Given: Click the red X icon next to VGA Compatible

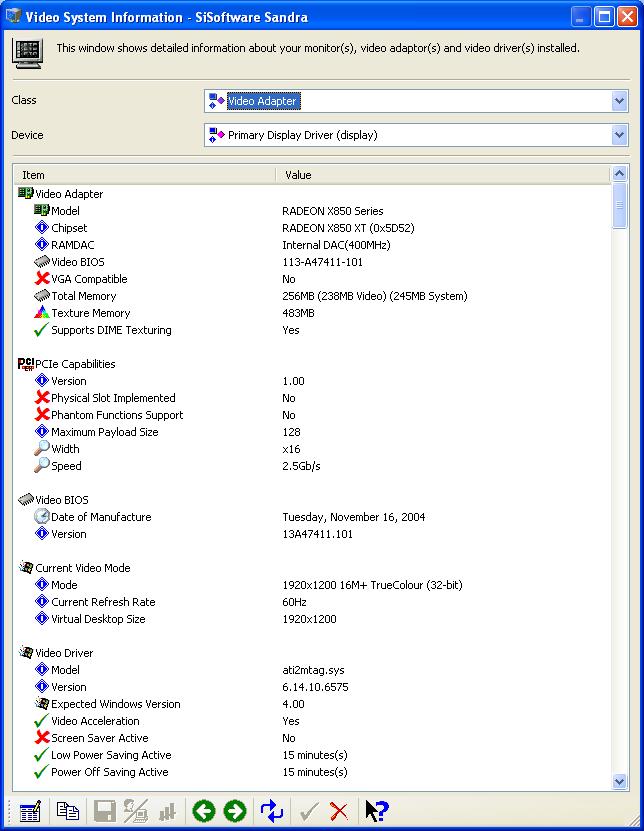Looking at the screenshot, I should click(x=42, y=278).
